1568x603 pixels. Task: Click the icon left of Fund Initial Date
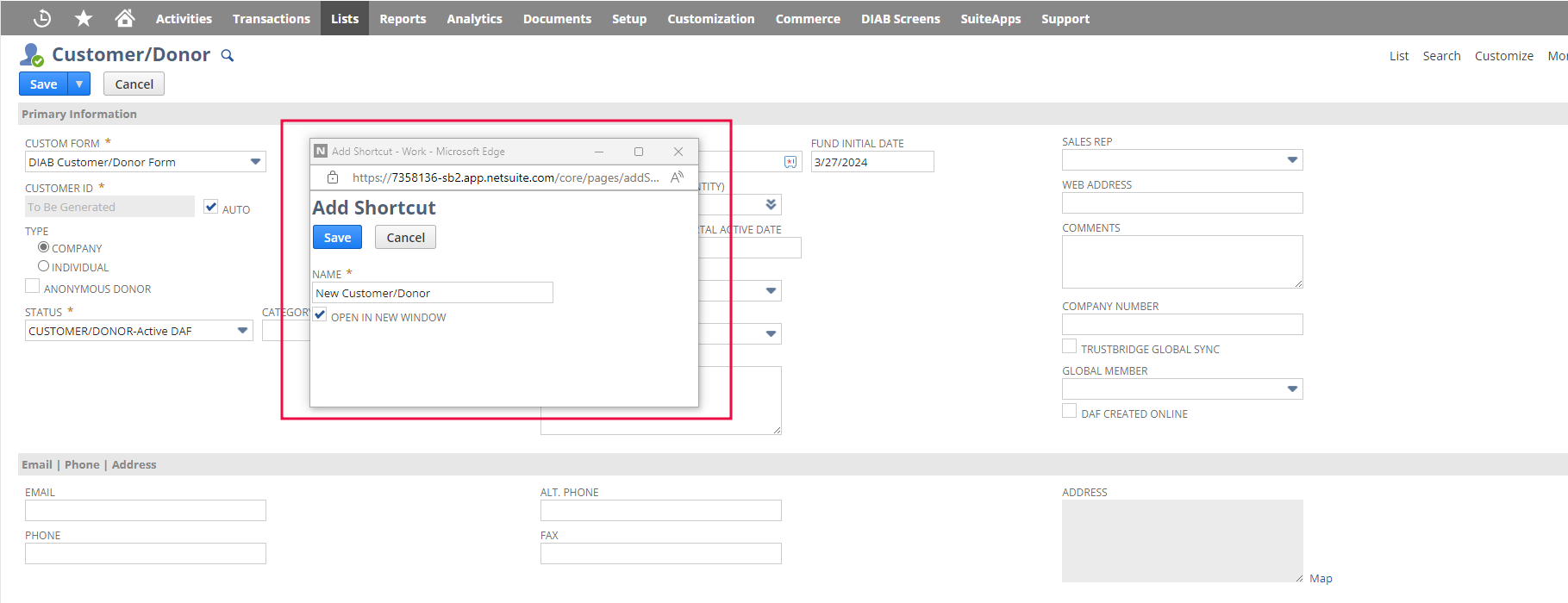[790, 162]
